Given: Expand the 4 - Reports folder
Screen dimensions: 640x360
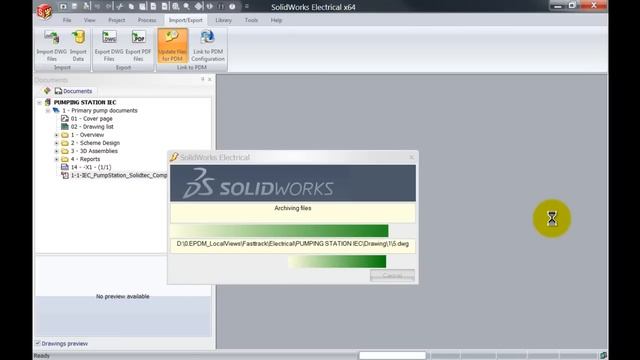Looking at the screenshot, I should coord(56,159).
